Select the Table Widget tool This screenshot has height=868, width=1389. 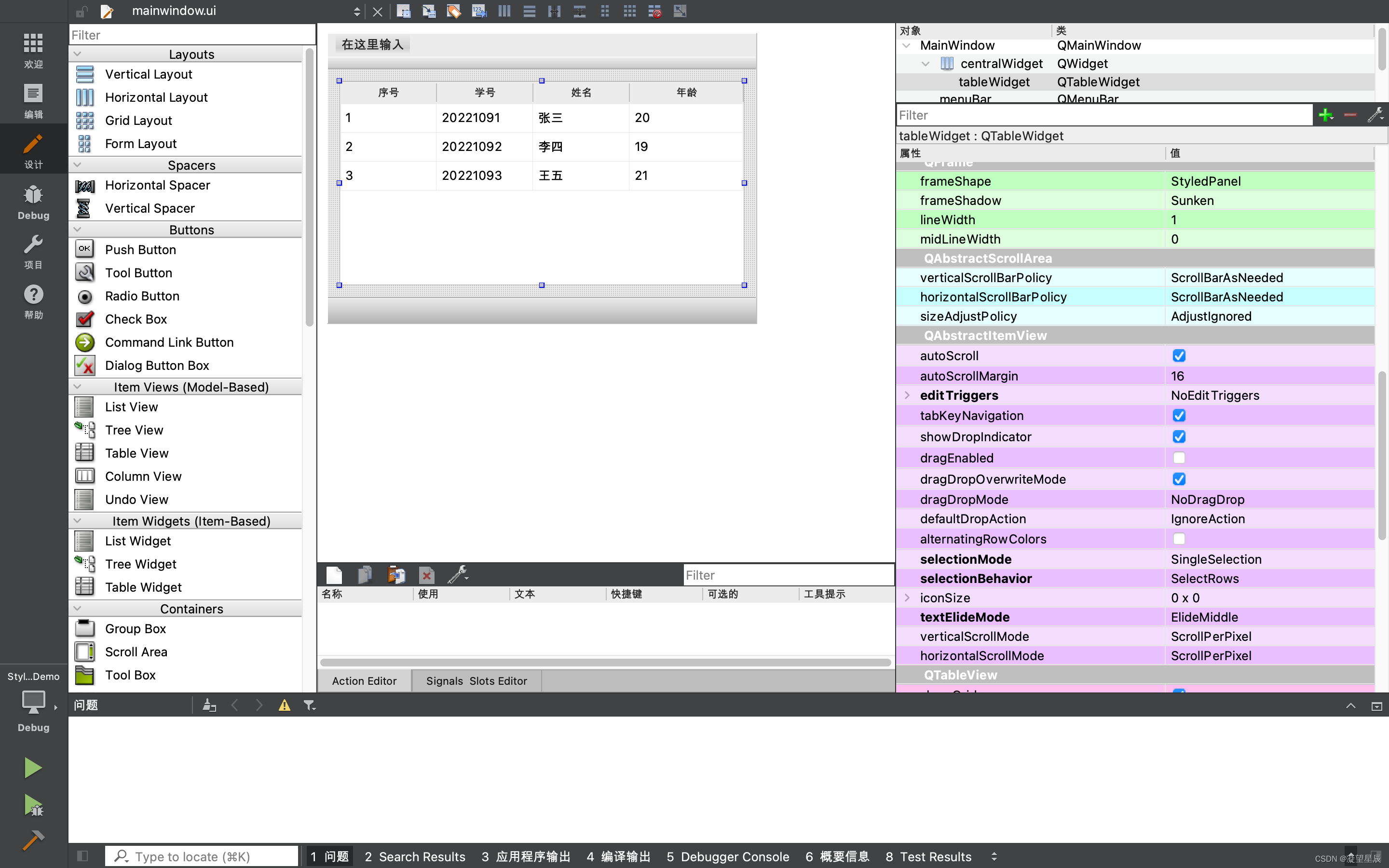143,587
